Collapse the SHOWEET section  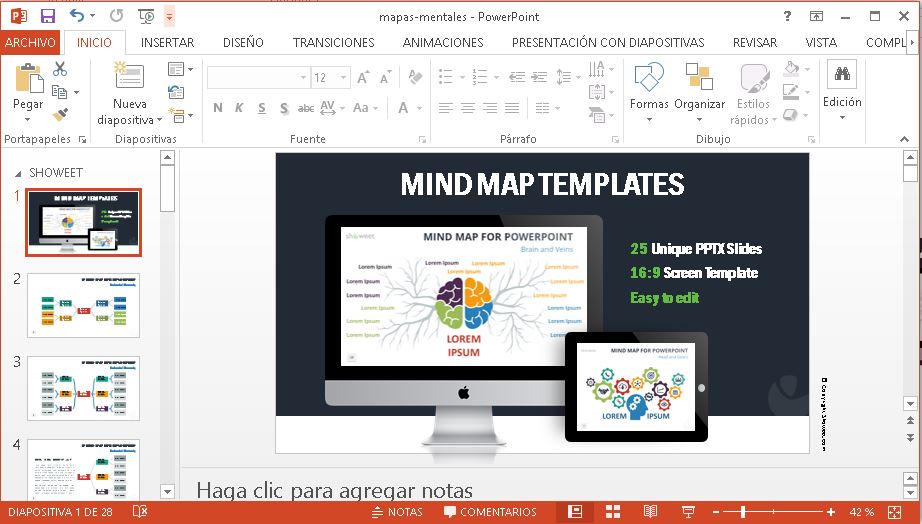pos(18,173)
